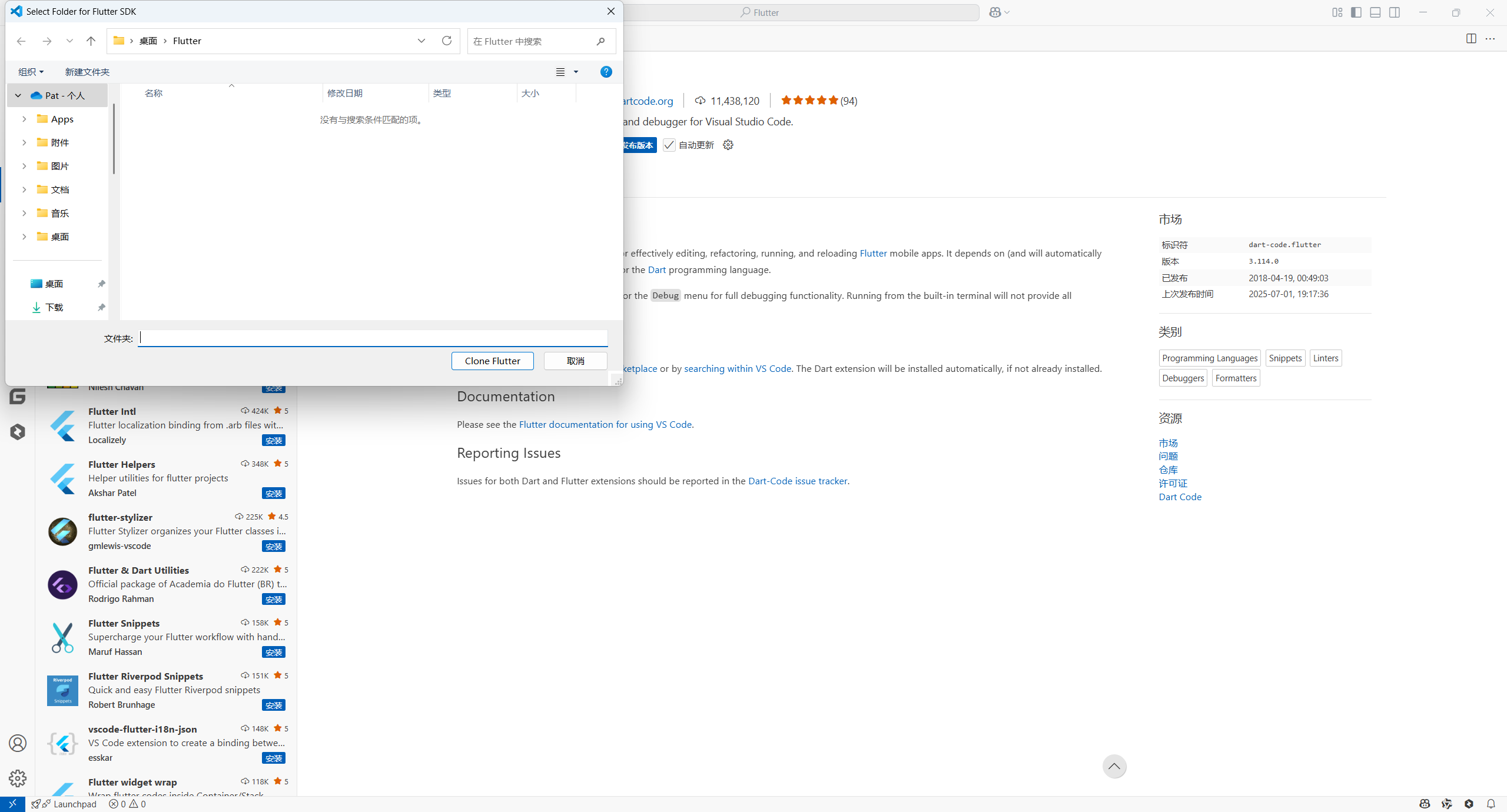
Task: Expand the 附件 folder node
Action: click(x=24, y=142)
